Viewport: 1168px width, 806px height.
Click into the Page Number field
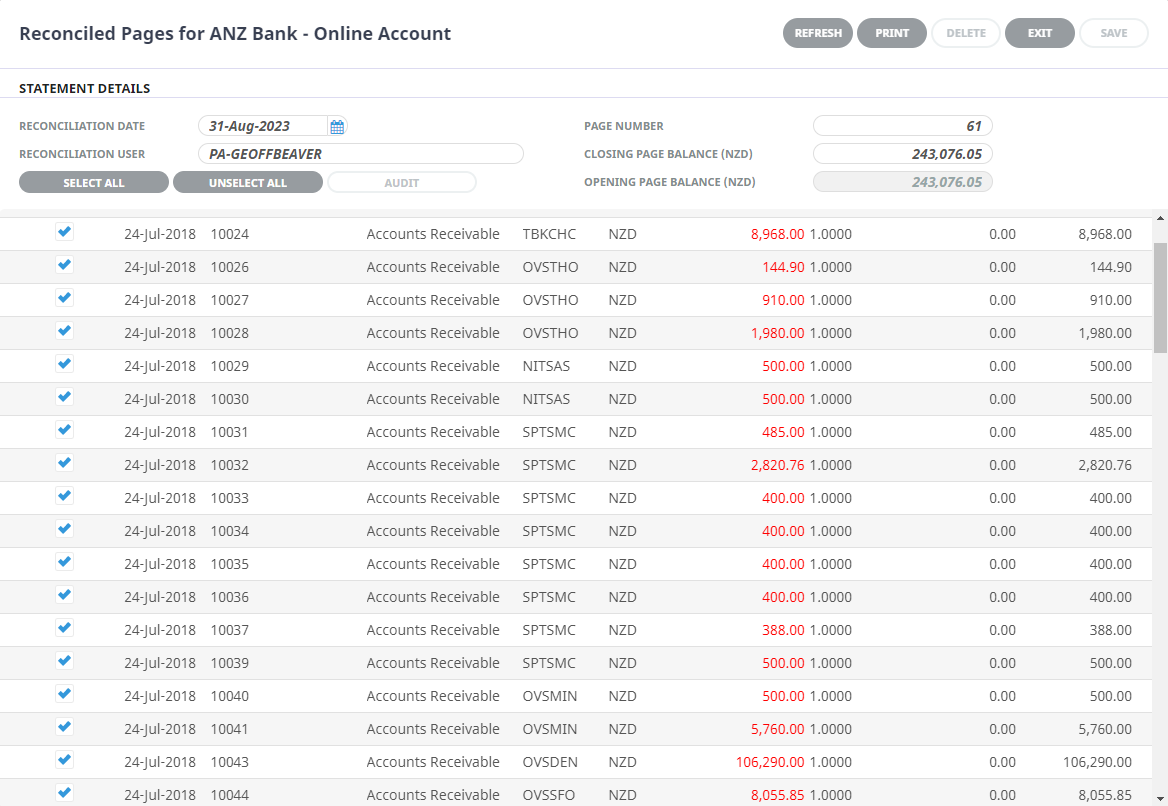pos(902,126)
